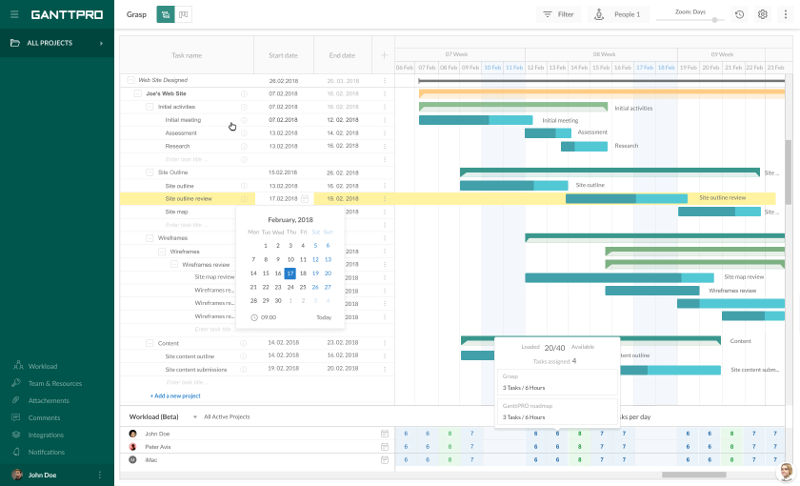800x486 pixels.
Task: Click Today in date picker
Action: click(x=323, y=317)
